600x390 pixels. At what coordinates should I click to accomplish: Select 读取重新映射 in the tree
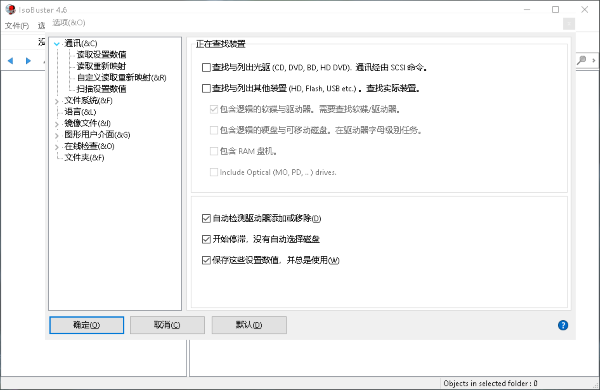(x=101, y=66)
